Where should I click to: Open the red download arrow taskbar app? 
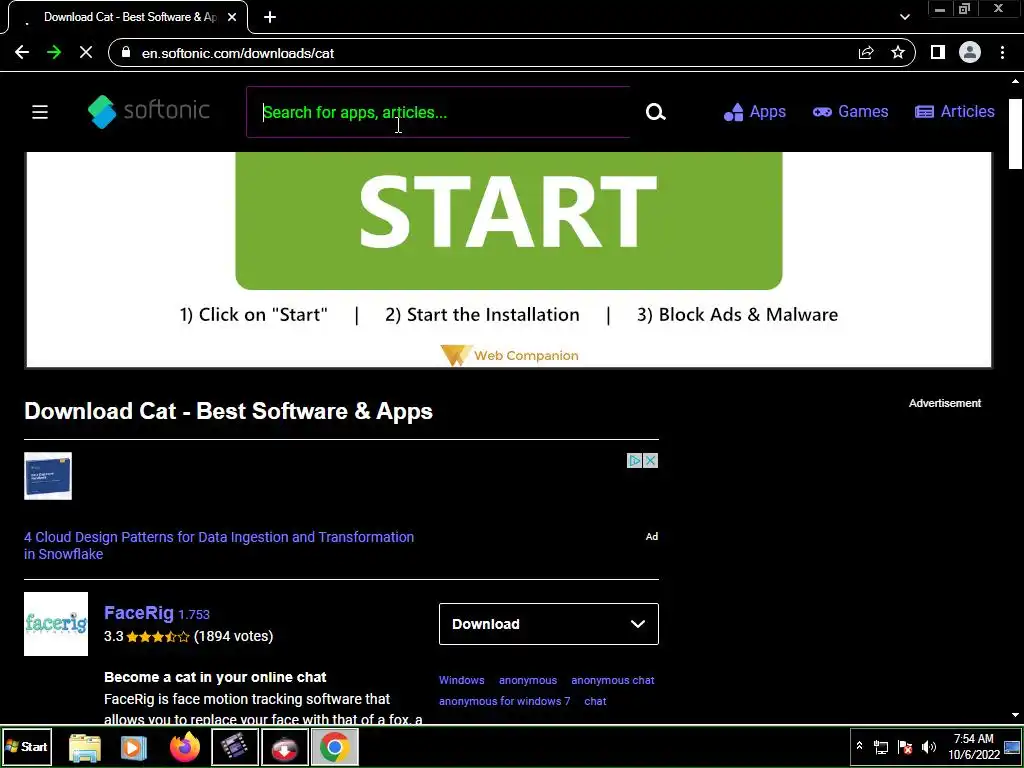point(284,747)
